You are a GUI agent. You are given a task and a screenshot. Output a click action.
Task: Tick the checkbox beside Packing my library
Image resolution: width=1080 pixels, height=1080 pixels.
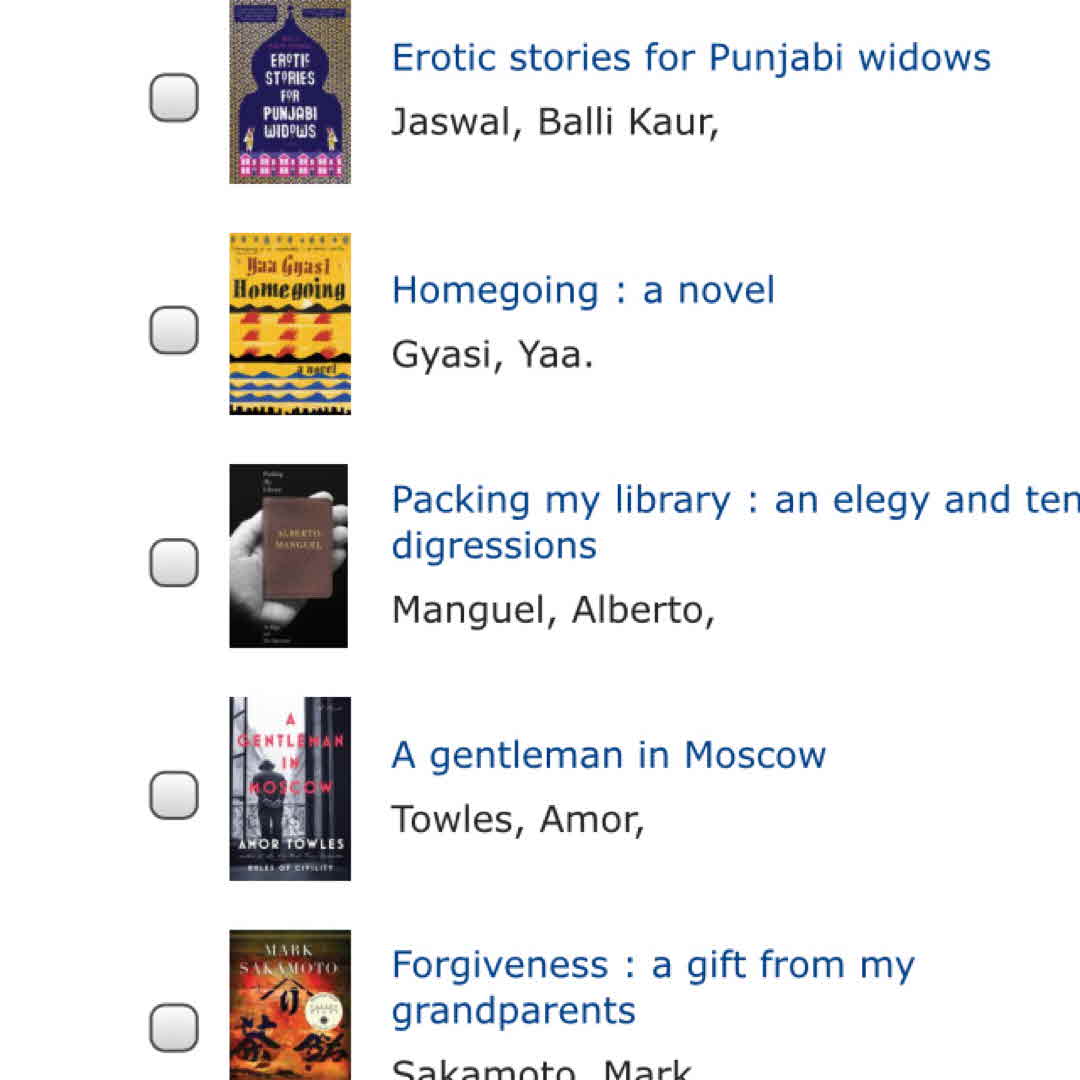[x=174, y=562]
